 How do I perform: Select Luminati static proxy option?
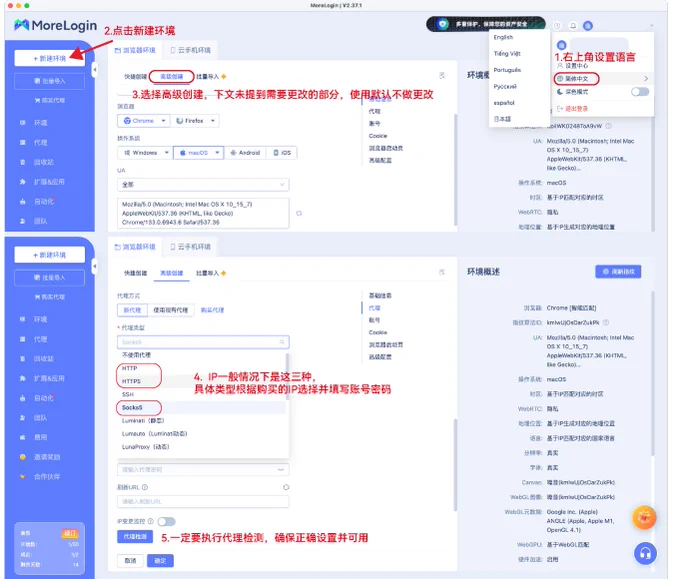143,421
